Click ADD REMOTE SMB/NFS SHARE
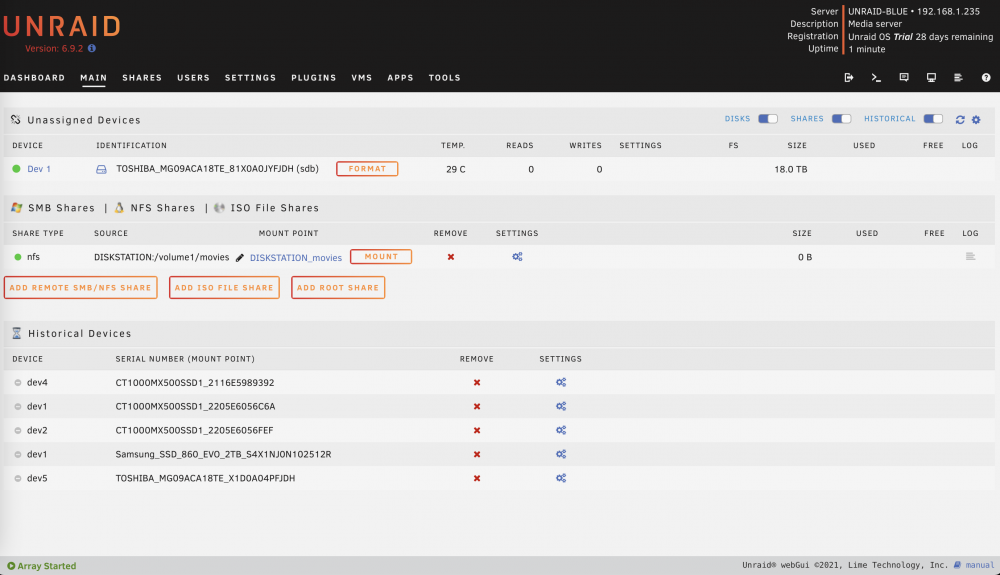 click(x=80, y=288)
